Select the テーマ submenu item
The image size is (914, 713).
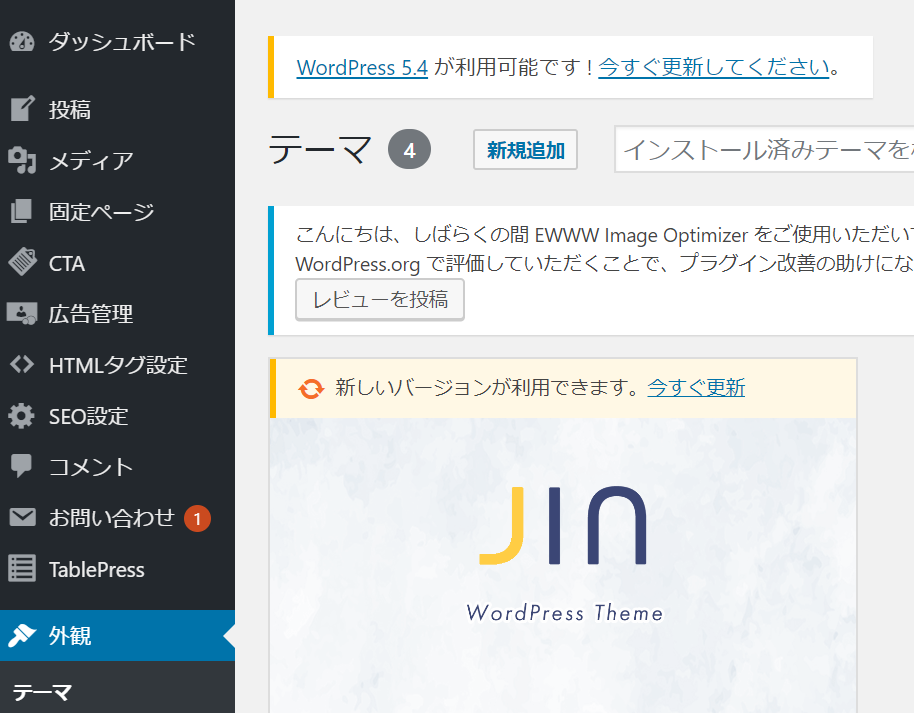click(x=42, y=693)
